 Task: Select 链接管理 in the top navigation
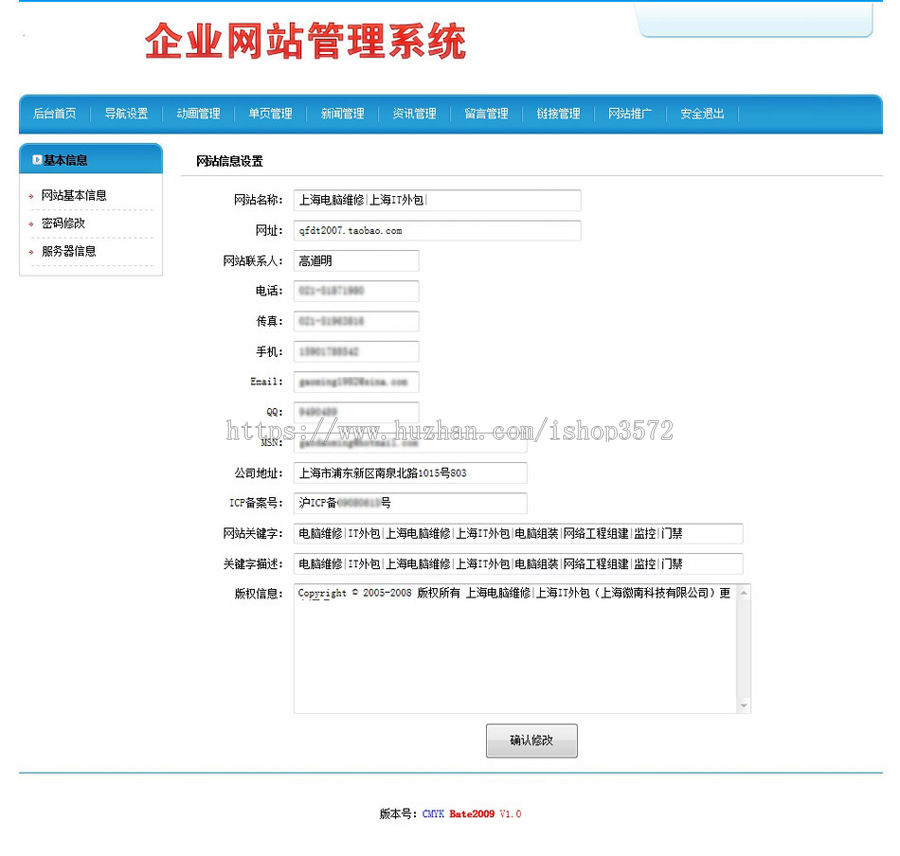559,113
